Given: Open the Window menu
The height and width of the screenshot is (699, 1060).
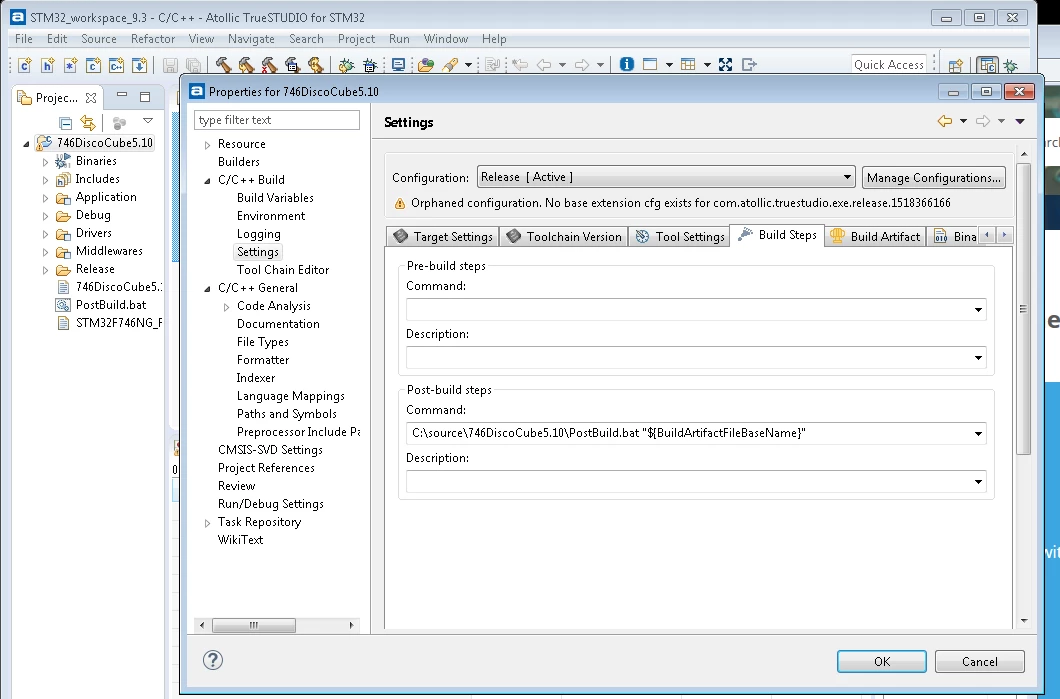Looking at the screenshot, I should pos(445,39).
